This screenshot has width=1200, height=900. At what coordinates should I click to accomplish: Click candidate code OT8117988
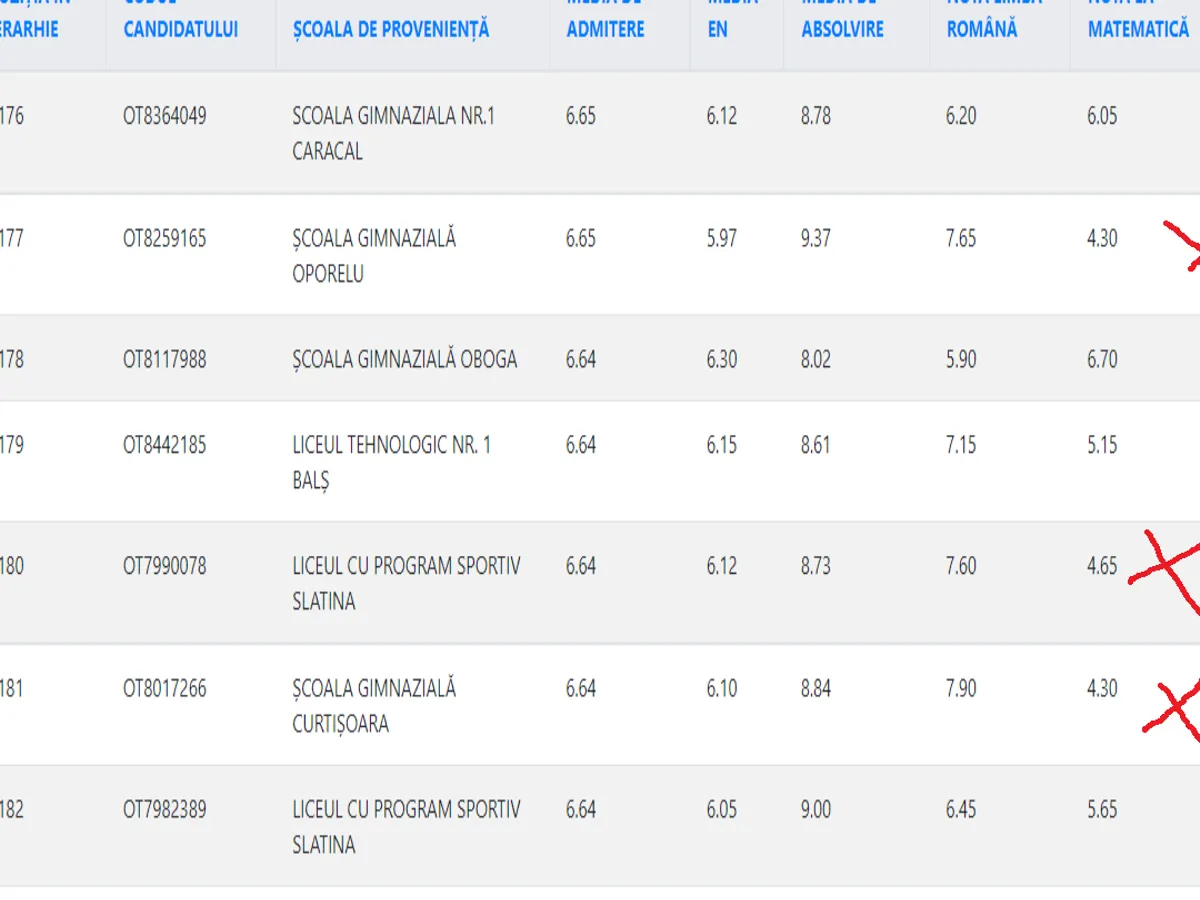[x=165, y=359]
